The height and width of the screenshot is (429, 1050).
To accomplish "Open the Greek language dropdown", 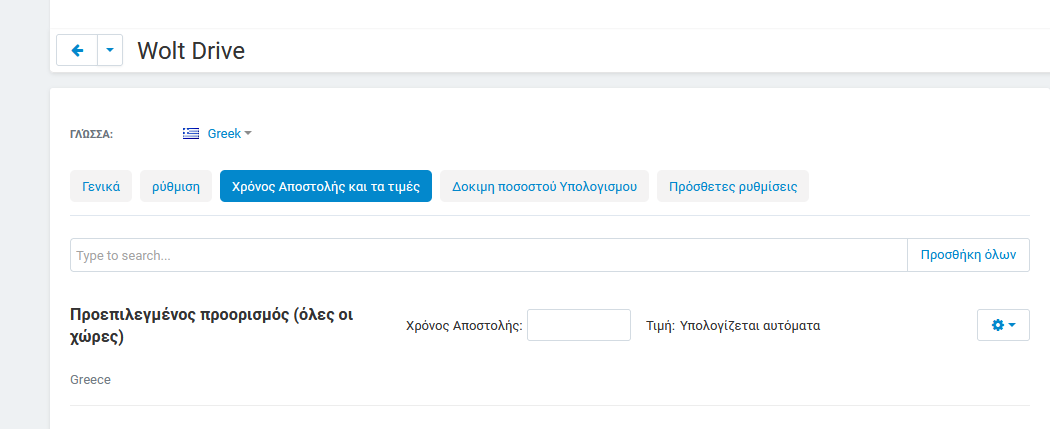I will (230, 133).
